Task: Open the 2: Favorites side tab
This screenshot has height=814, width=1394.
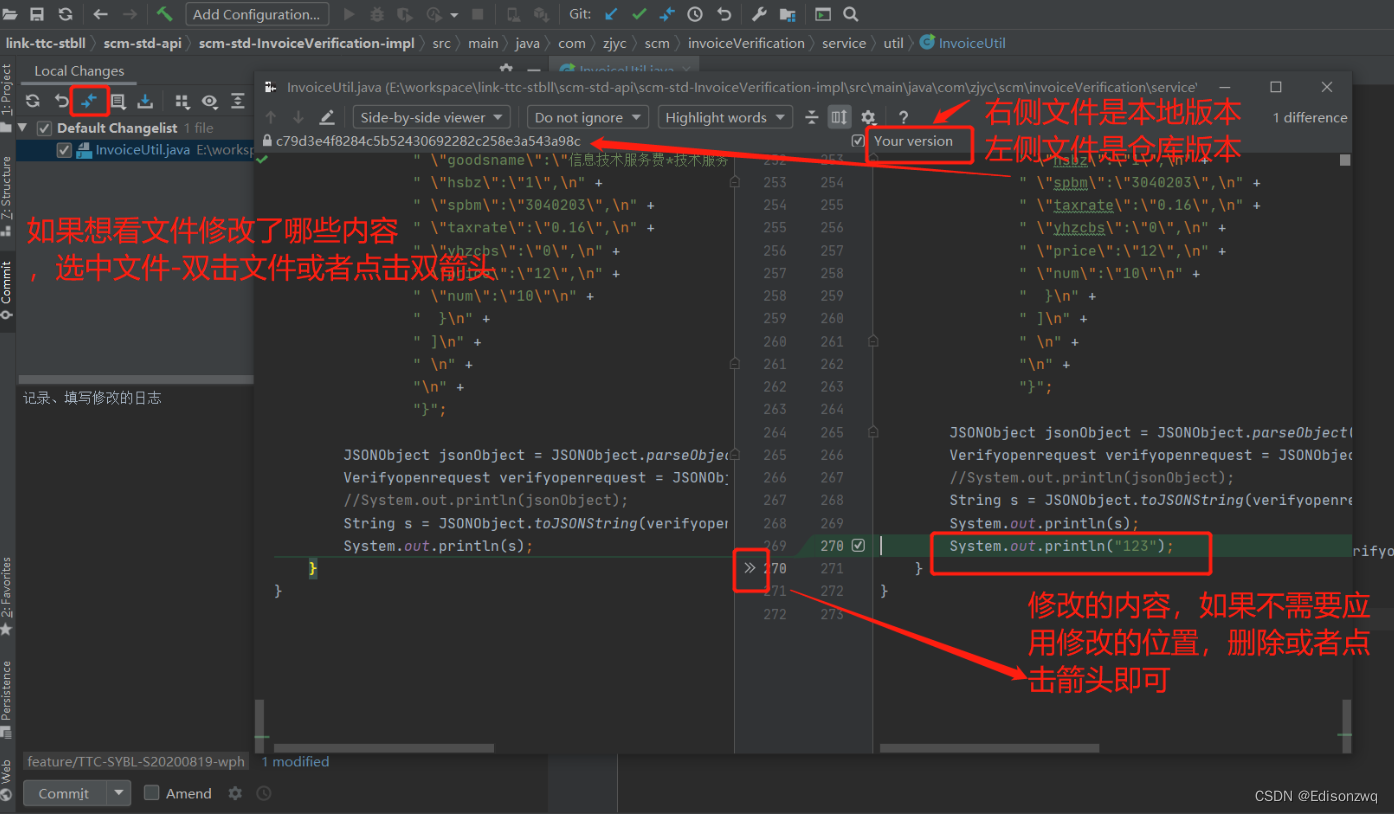Action: click(7, 596)
